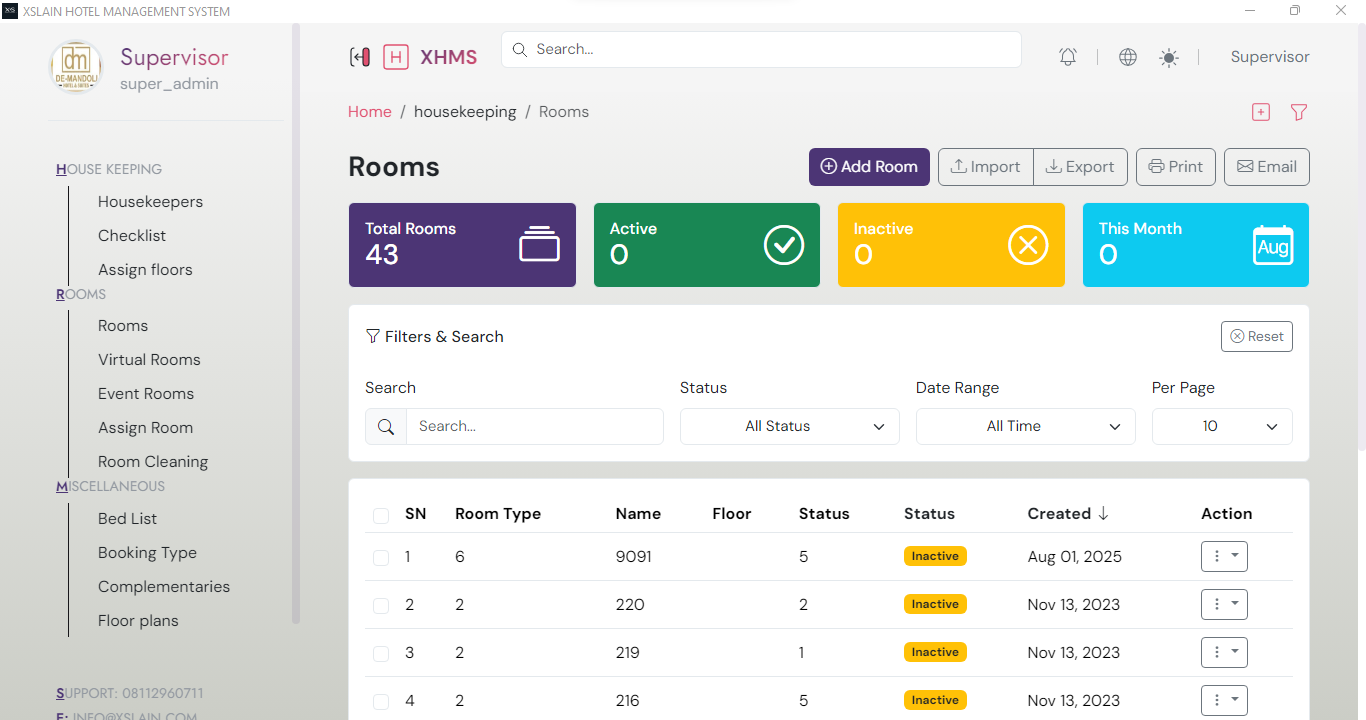Open the Action menu for room 219
Viewport: 1366px width, 720px height.
coord(1224,652)
